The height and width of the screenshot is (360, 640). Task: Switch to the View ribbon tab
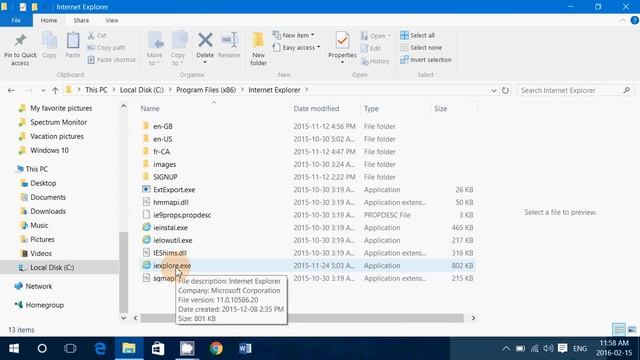click(111, 20)
